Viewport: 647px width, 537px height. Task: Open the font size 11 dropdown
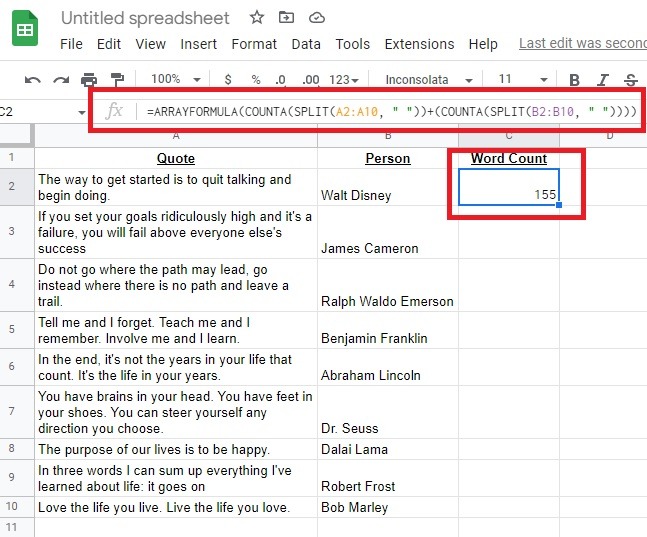(522, 79)
